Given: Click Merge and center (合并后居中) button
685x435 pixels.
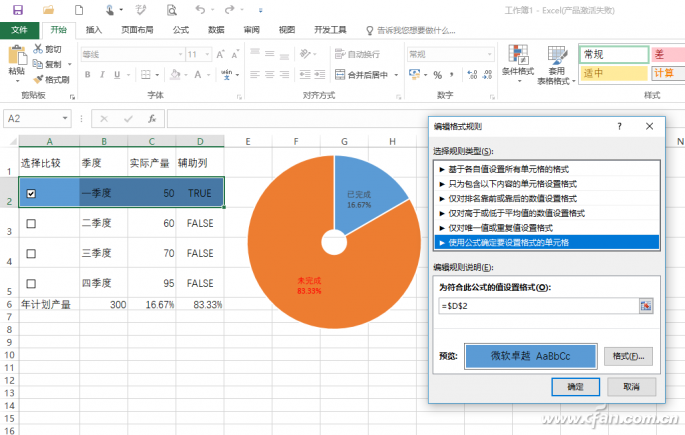Looking at the screenshot, I should pos(362,75).
